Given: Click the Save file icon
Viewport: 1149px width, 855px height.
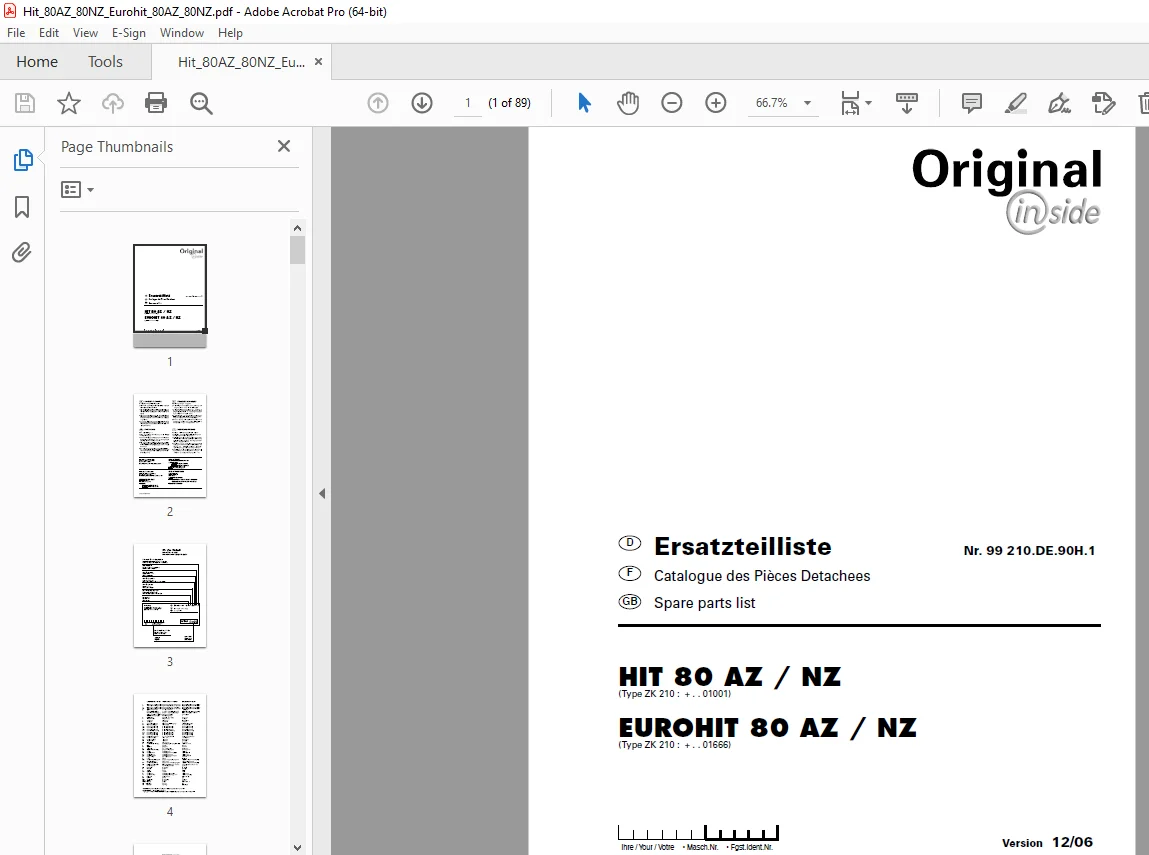Looking at the screenshot, I should (x=25, y=103).
